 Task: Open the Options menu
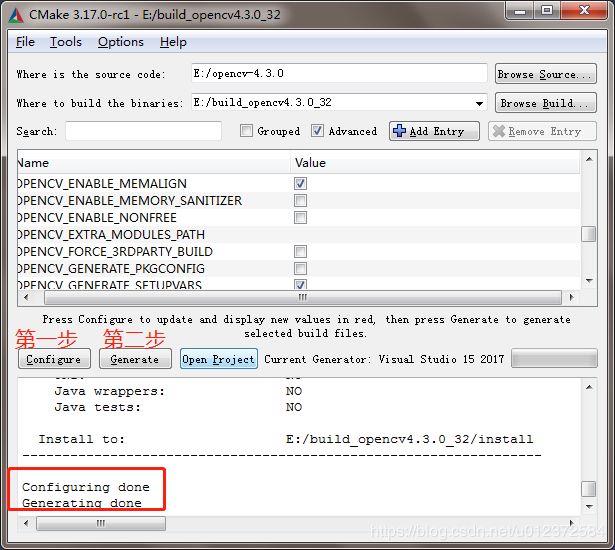point(120,42)
